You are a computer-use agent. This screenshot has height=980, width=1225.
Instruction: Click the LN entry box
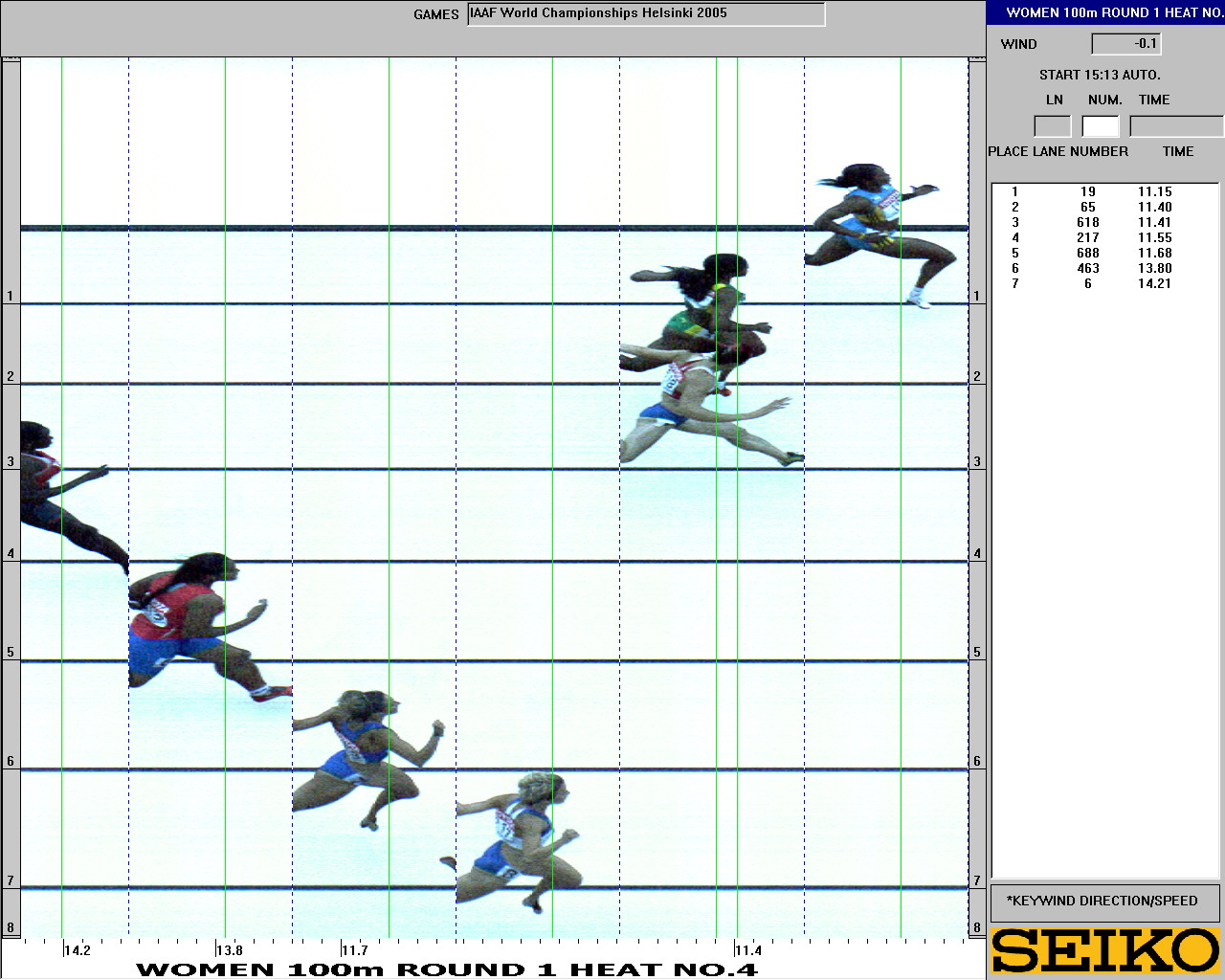pyautogui.click(x=1052, y=126)
